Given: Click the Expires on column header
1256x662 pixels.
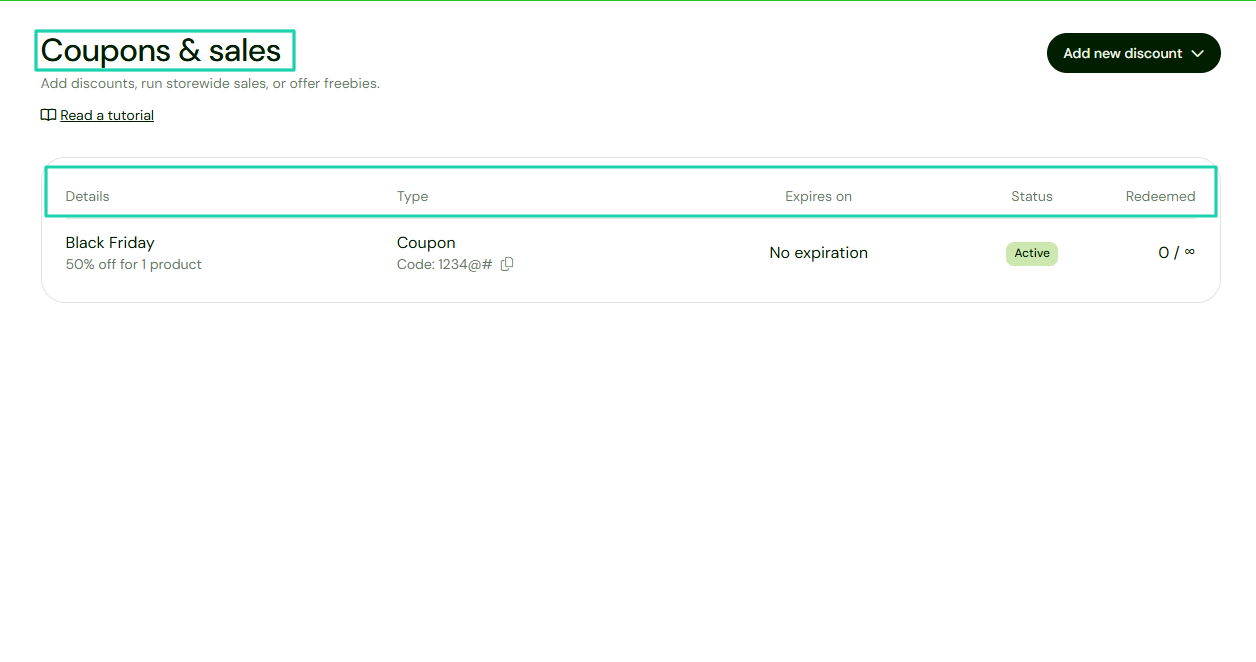Looking at the screenshot, I should click(819, 196).
